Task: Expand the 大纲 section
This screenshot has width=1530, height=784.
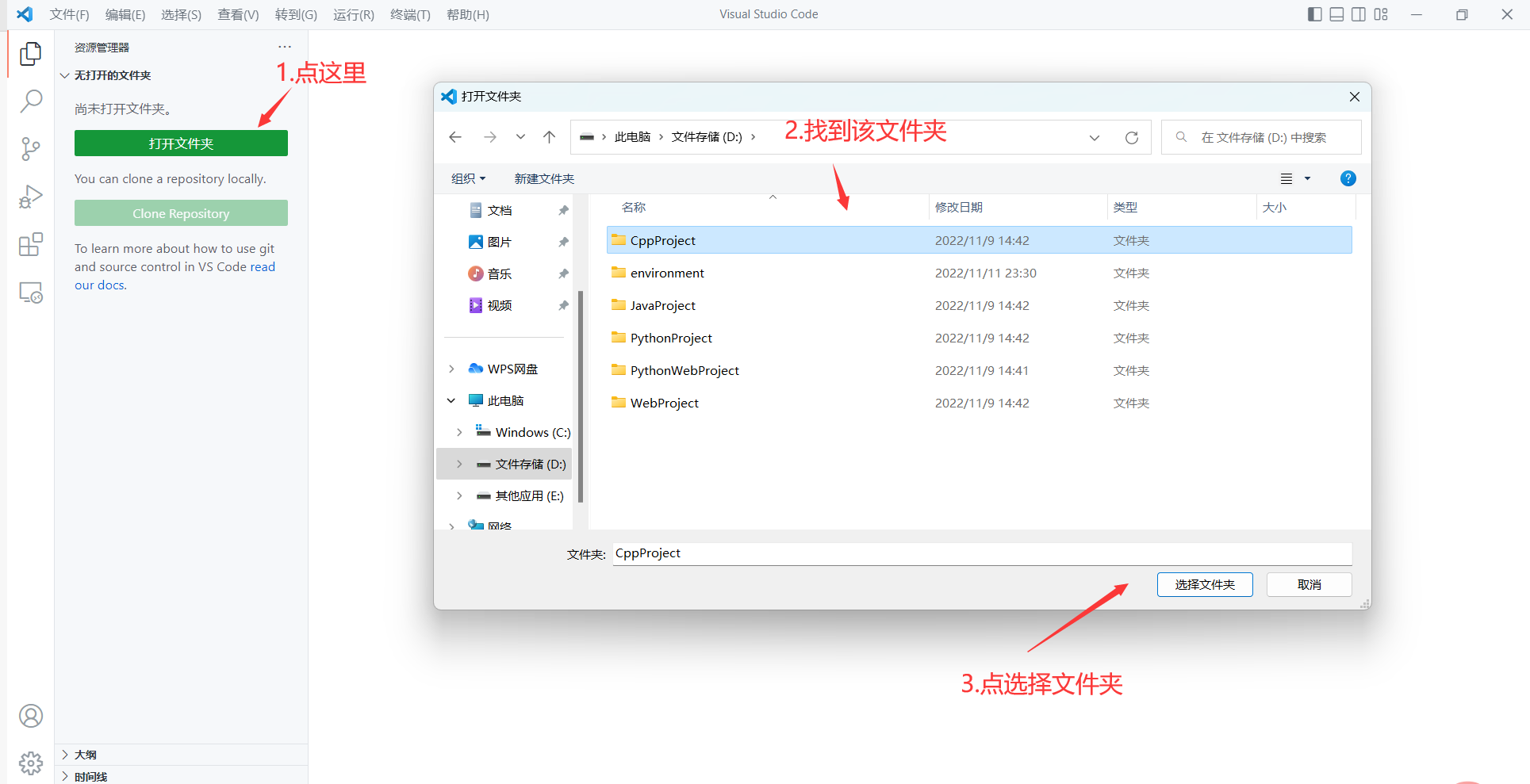Action: (x=181, y=755)
